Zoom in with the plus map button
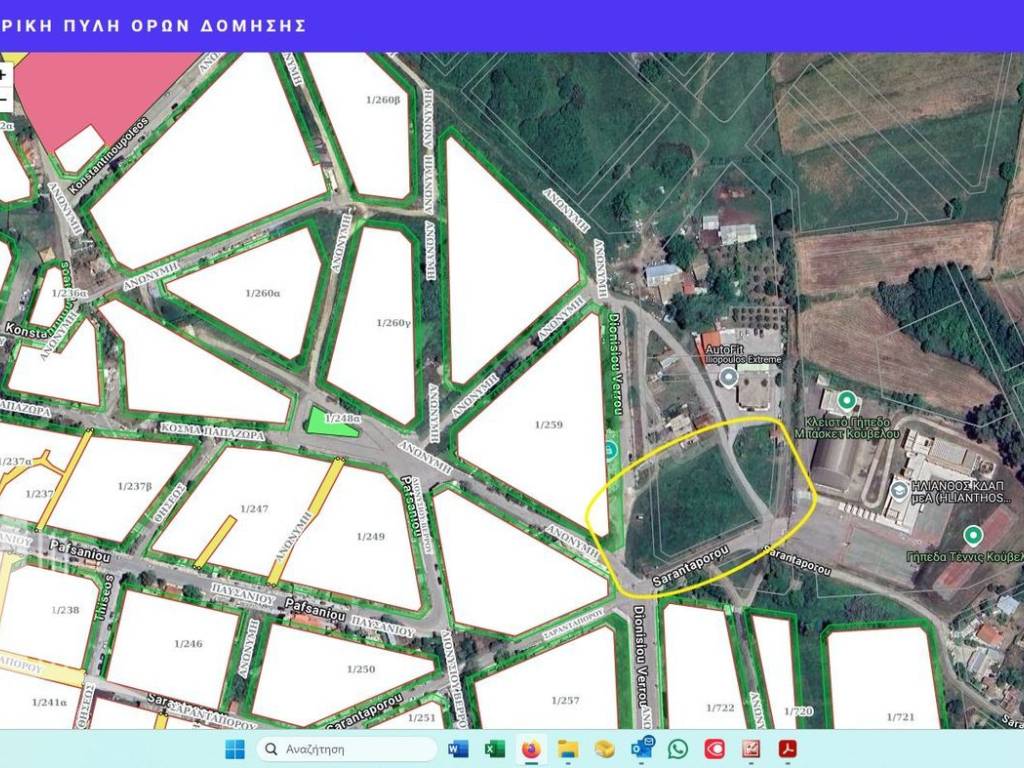The width and height of the screenshot is (1024, 768). pyautogui.click(x=4, y=74)
